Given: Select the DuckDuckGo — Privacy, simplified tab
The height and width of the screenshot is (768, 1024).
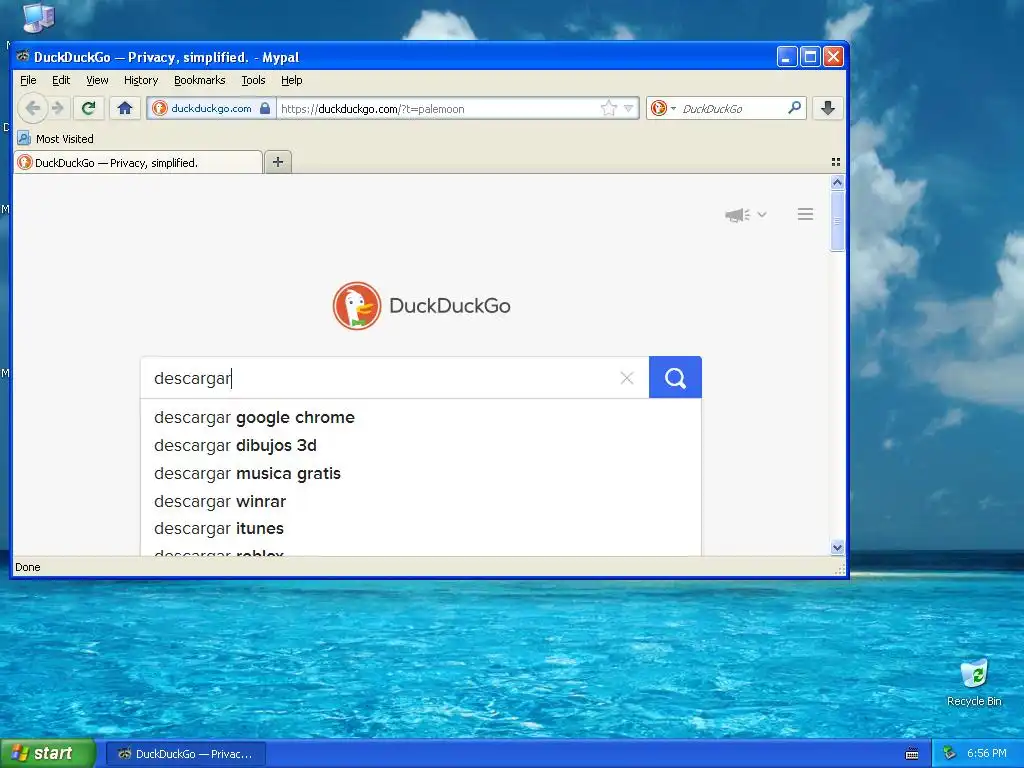Looking at the screenshot, I should pyautogui.click(x=138, y=163).
